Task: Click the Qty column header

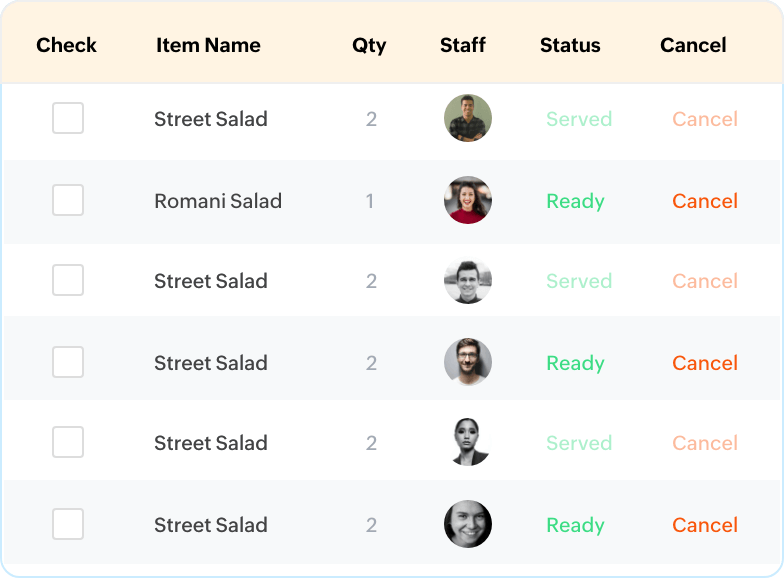Action: coord(369,45)
